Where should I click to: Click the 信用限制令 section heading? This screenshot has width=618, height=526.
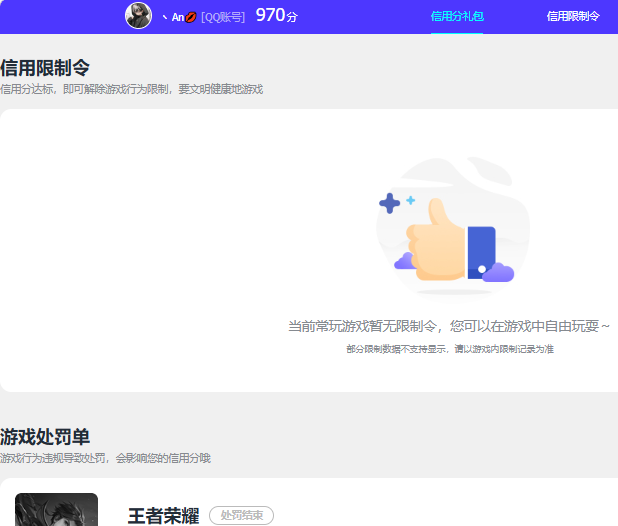(45, 68)
